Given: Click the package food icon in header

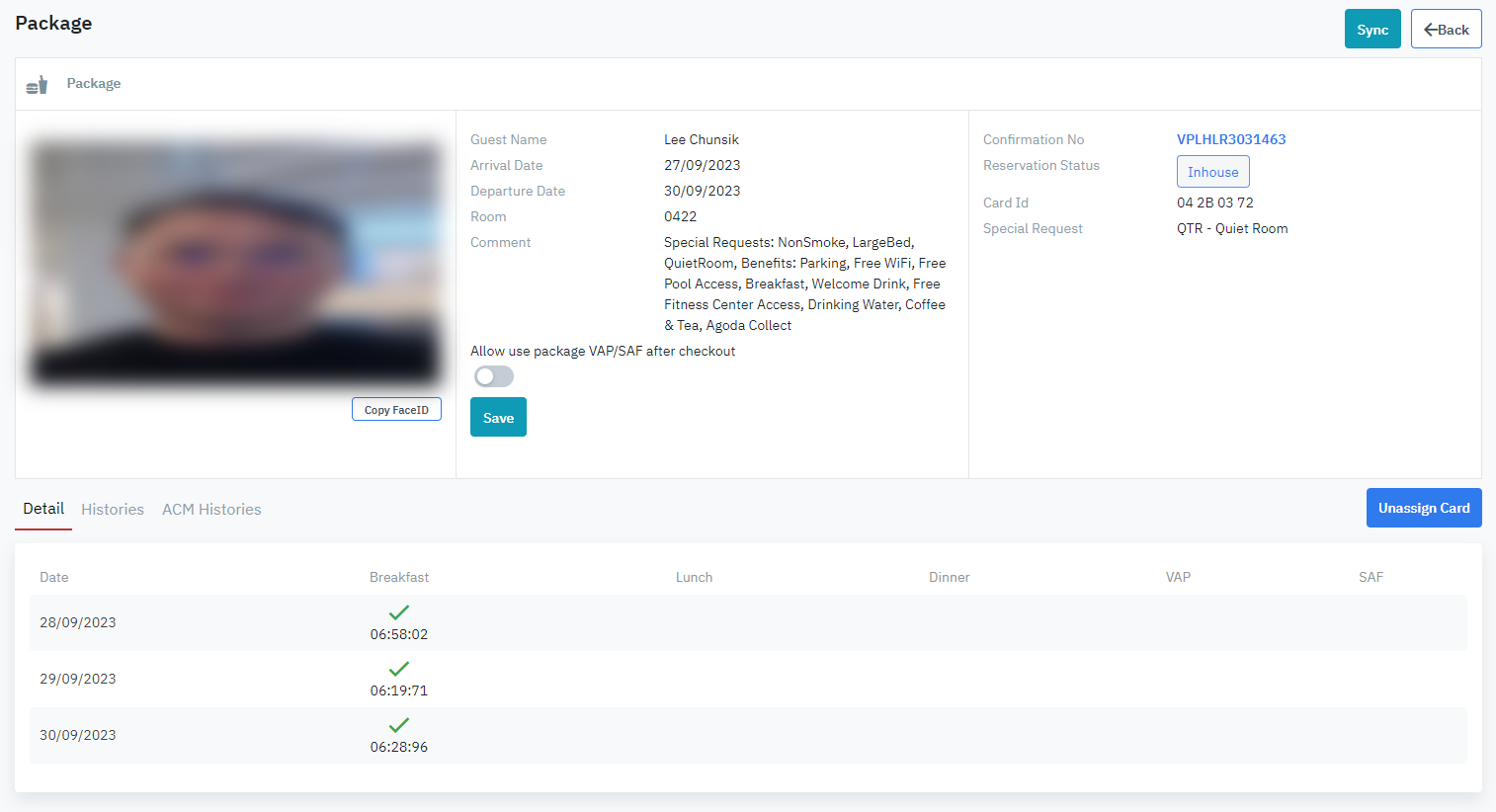Looking at the screenshot, I should [37, 85].
